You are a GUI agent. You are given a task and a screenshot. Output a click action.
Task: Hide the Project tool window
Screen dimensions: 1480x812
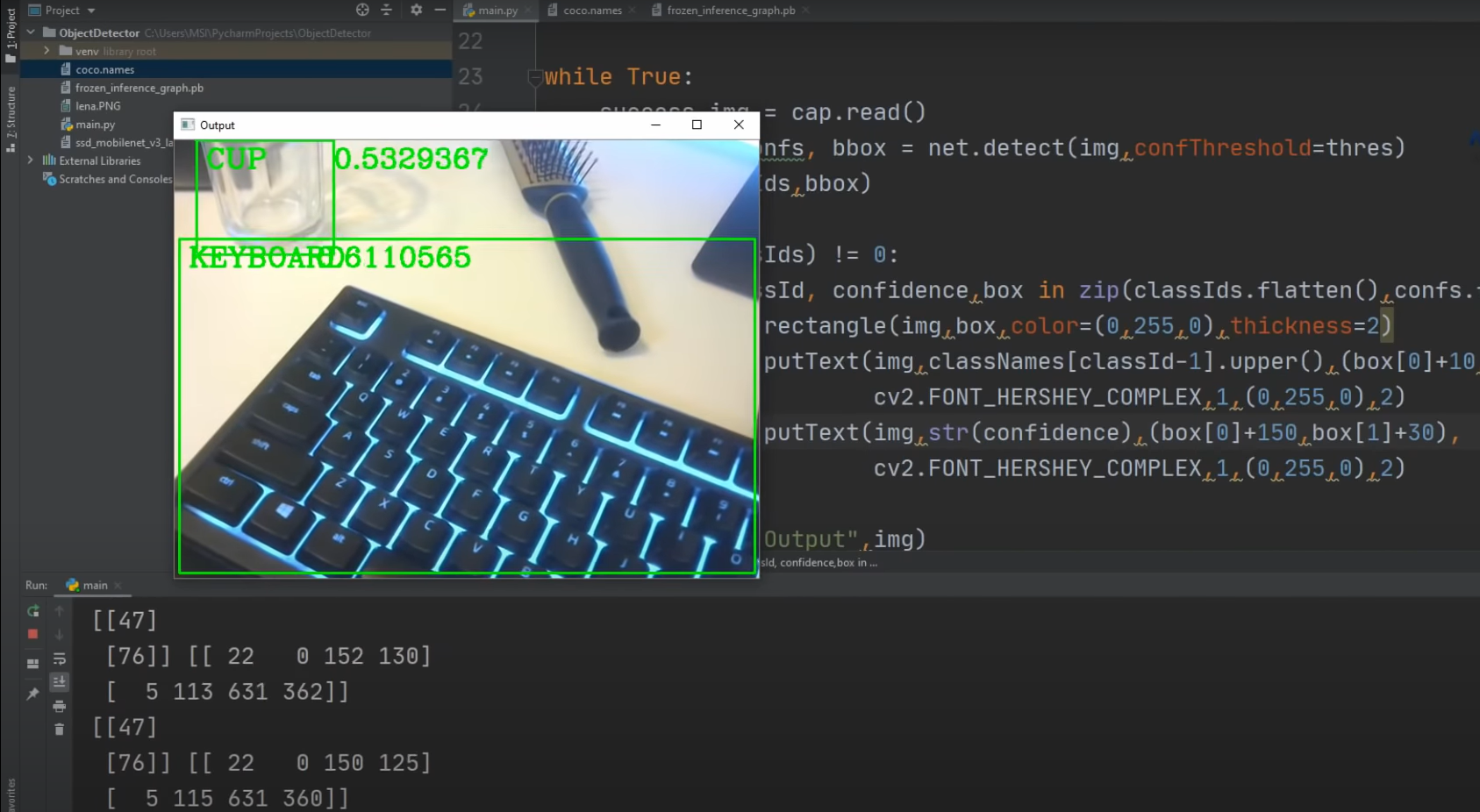[440, 10]
